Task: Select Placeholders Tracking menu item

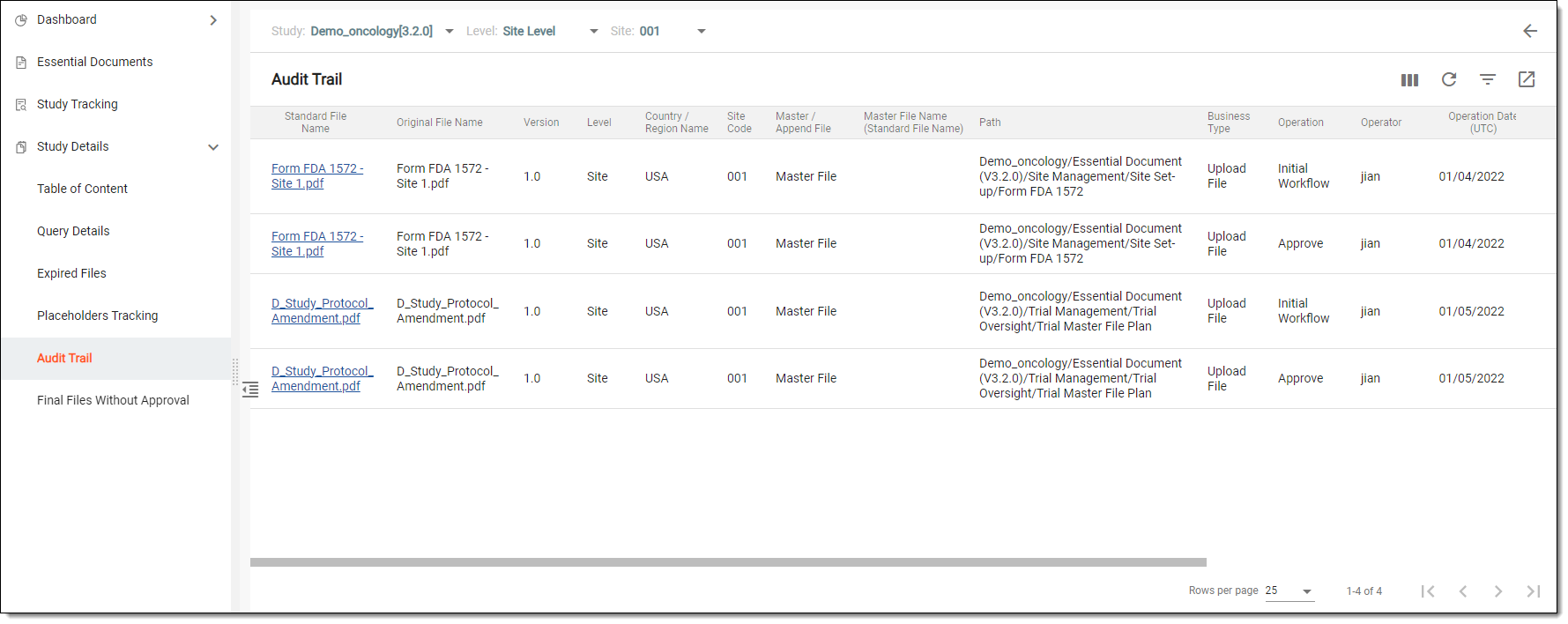Action: [98, 316]
